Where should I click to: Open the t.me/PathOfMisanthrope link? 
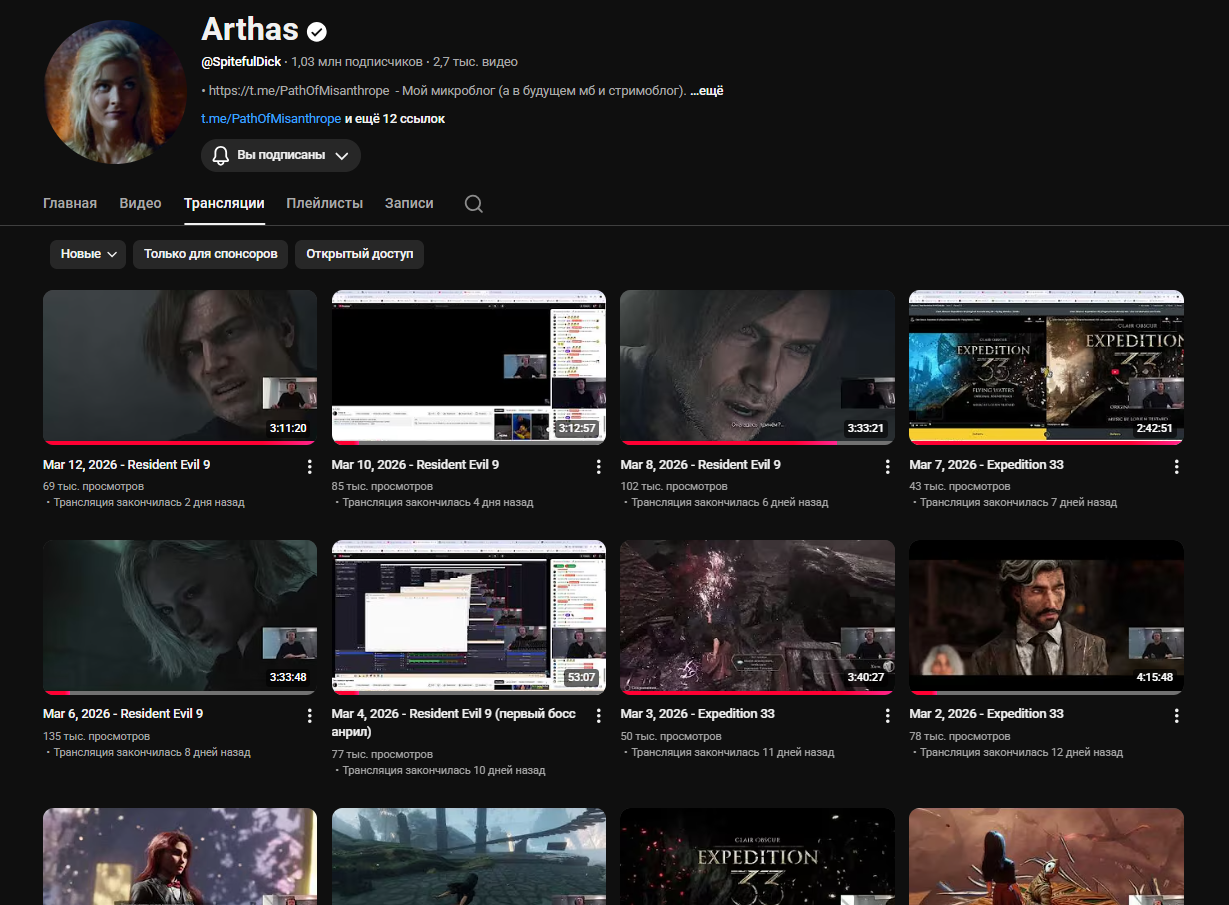pyautogui.click(x=271, y=119)
